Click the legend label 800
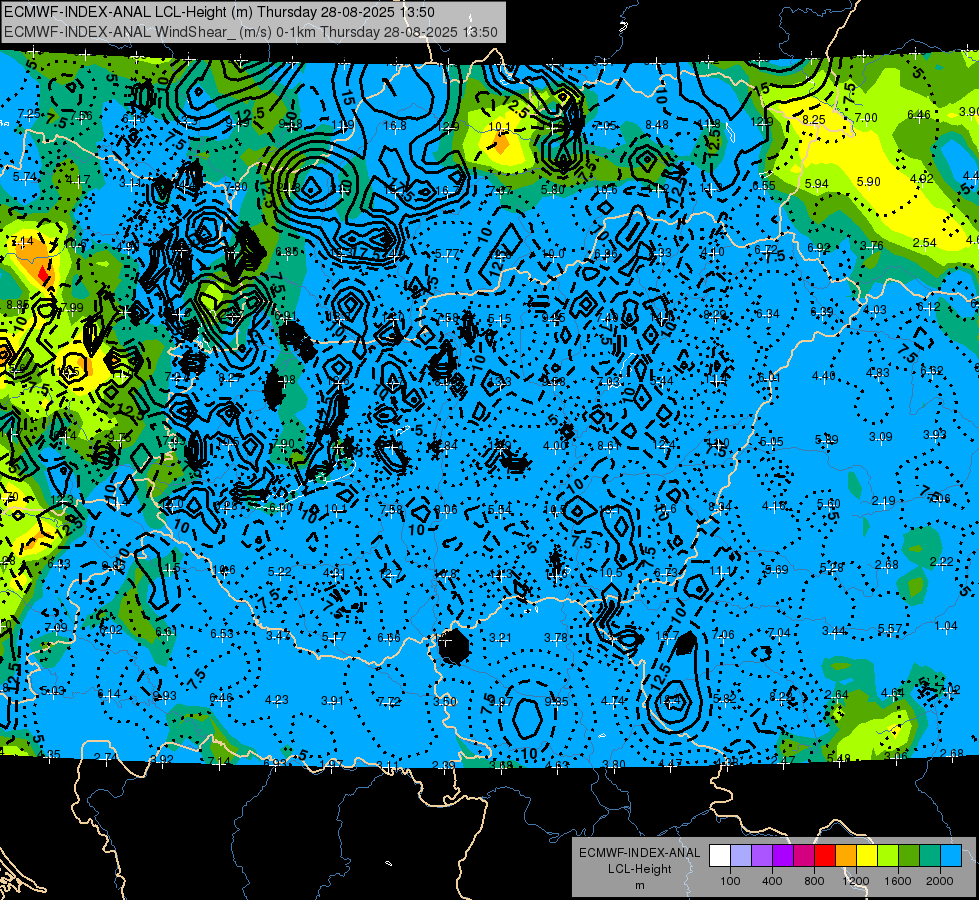This screenshot has width=979, height=900. [814, 881]
